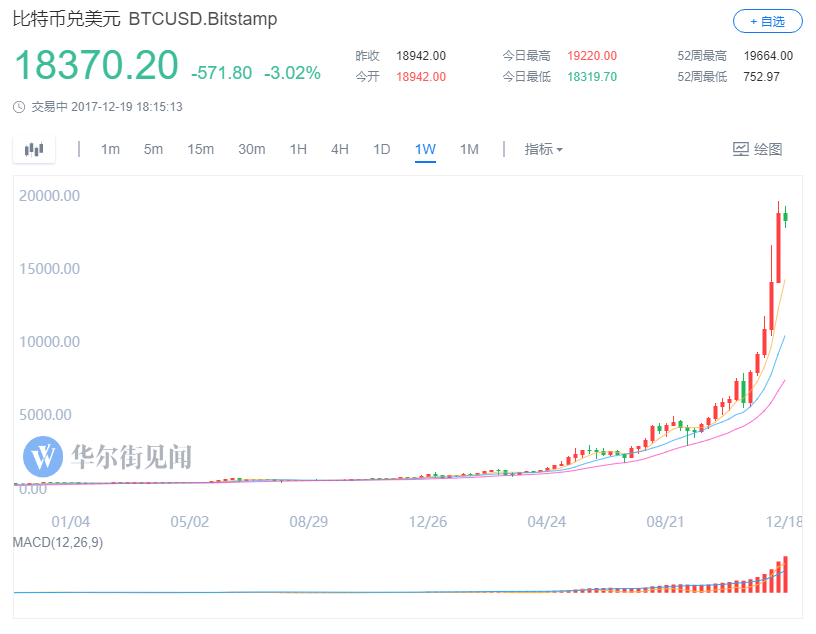Click the MACD(12,26,9) indicator label
Image resolution: width=816 pixels, height=634 pixels.
[x=58, y=543]
